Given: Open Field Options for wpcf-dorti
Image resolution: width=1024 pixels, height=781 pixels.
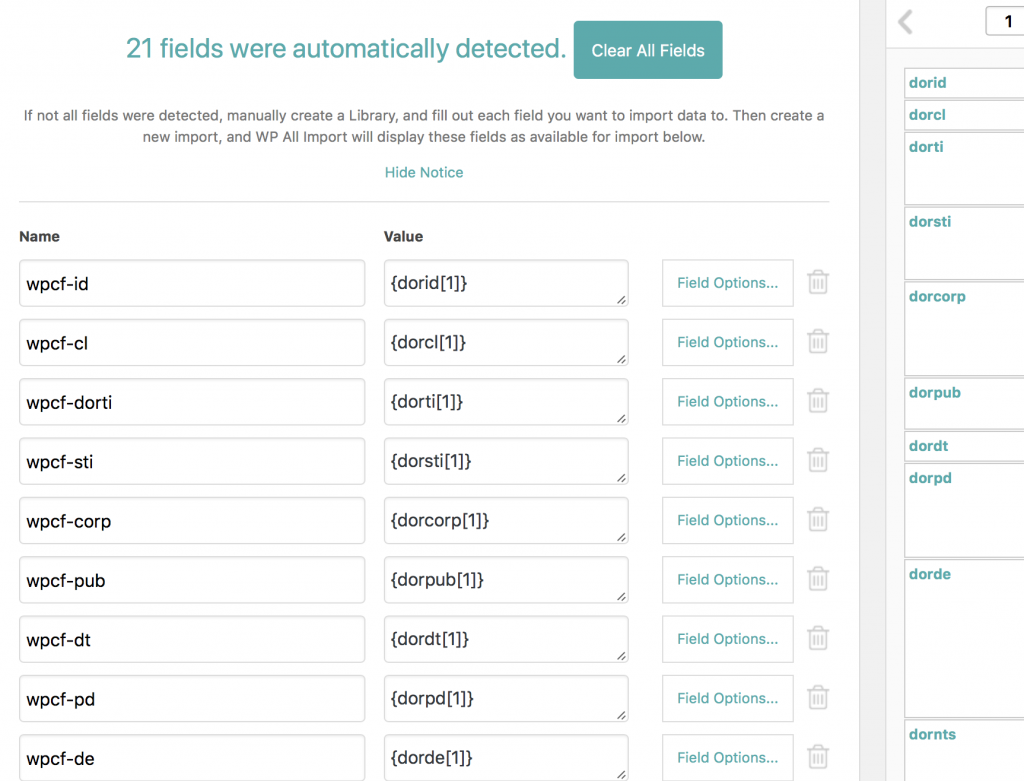Looking at the screenshot, I should [x=728, y=402].
